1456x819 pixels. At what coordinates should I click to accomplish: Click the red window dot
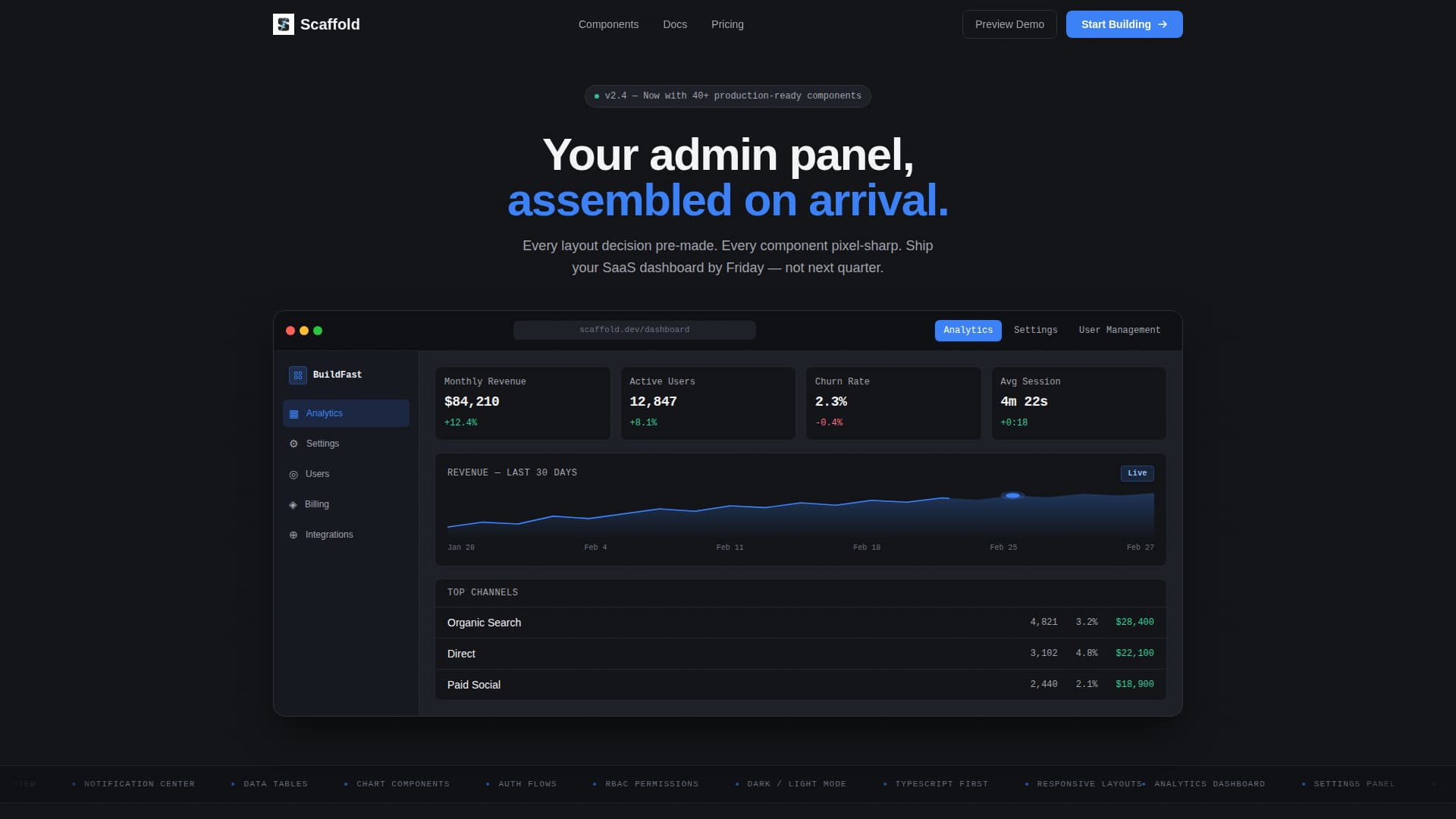point(290,331)
